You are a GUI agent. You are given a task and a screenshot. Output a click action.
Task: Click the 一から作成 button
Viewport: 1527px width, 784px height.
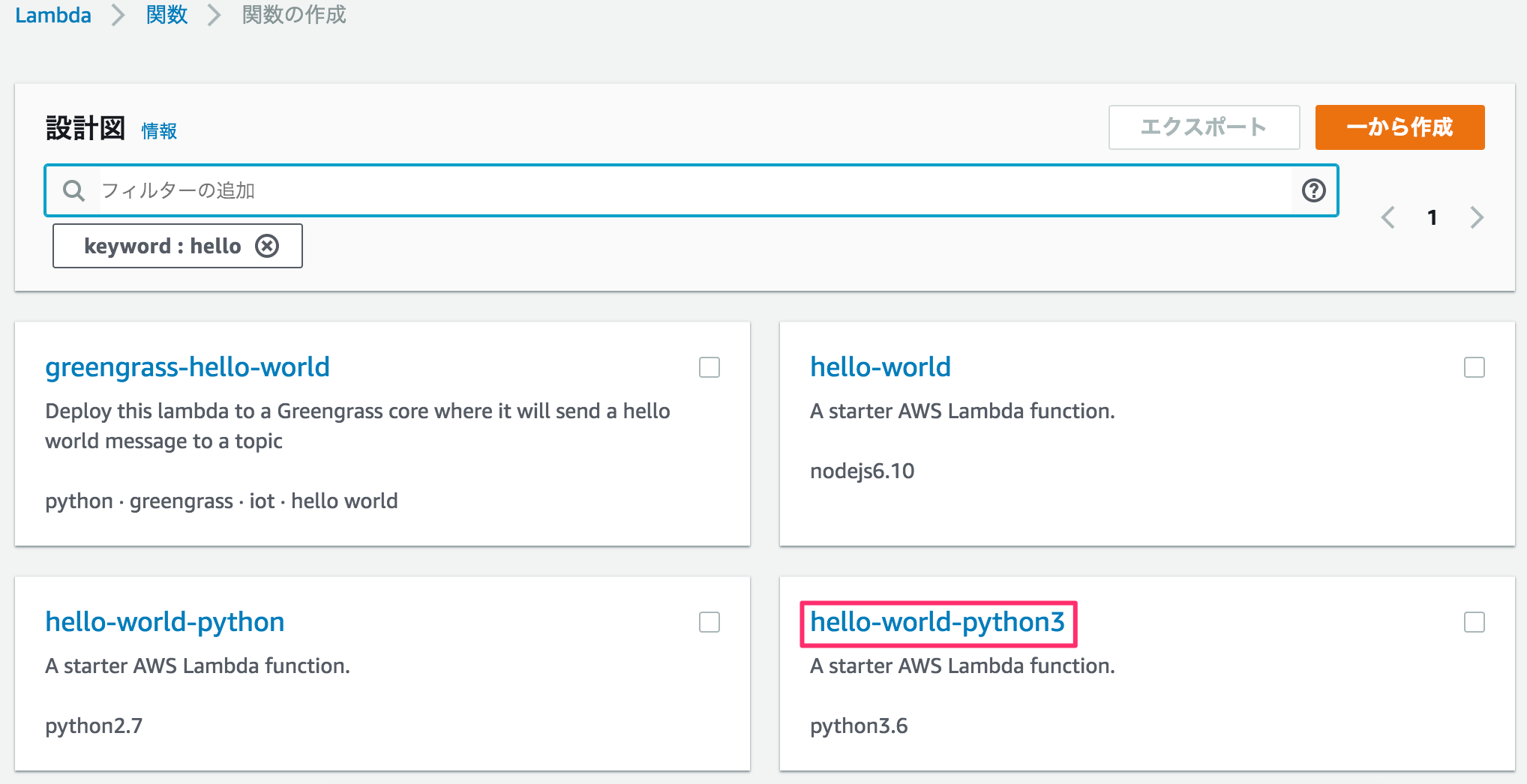[1399, 127]
